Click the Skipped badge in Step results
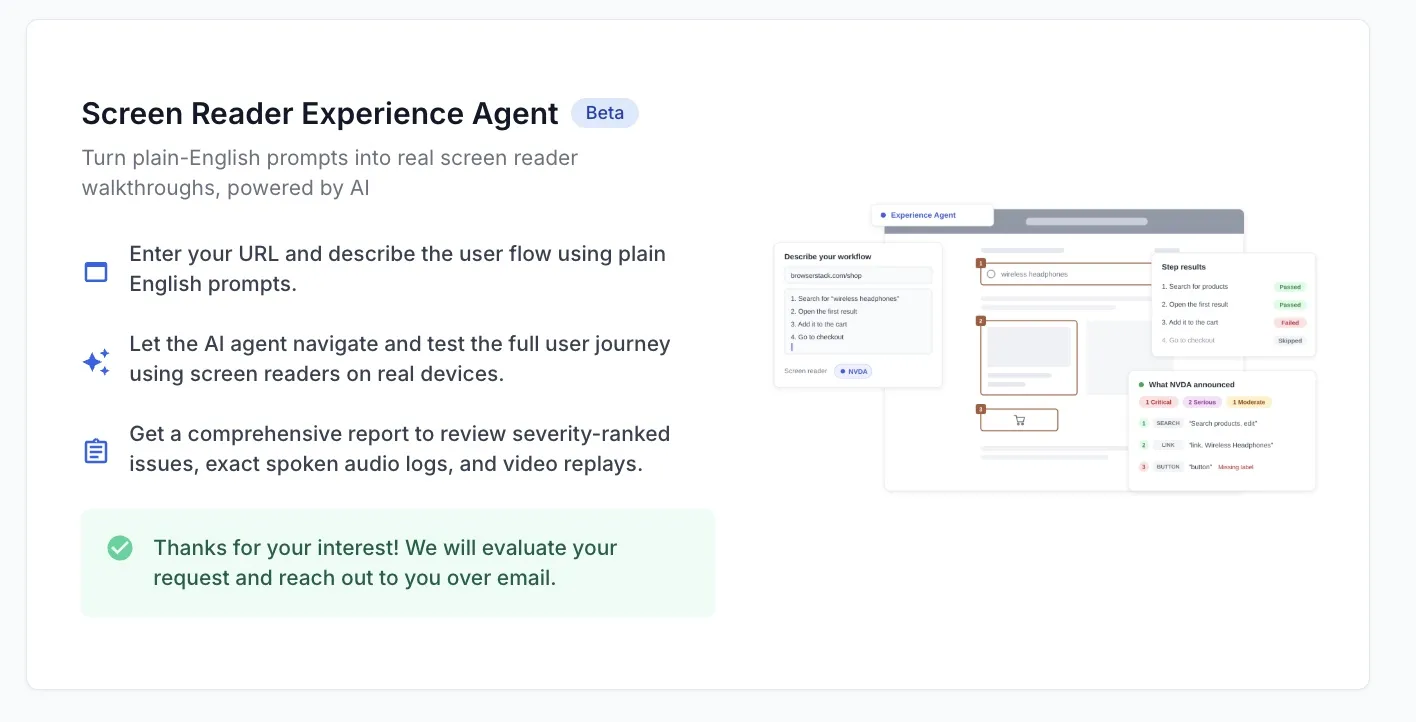This screenshot has width=1416, height=722. pos(1290,341)
